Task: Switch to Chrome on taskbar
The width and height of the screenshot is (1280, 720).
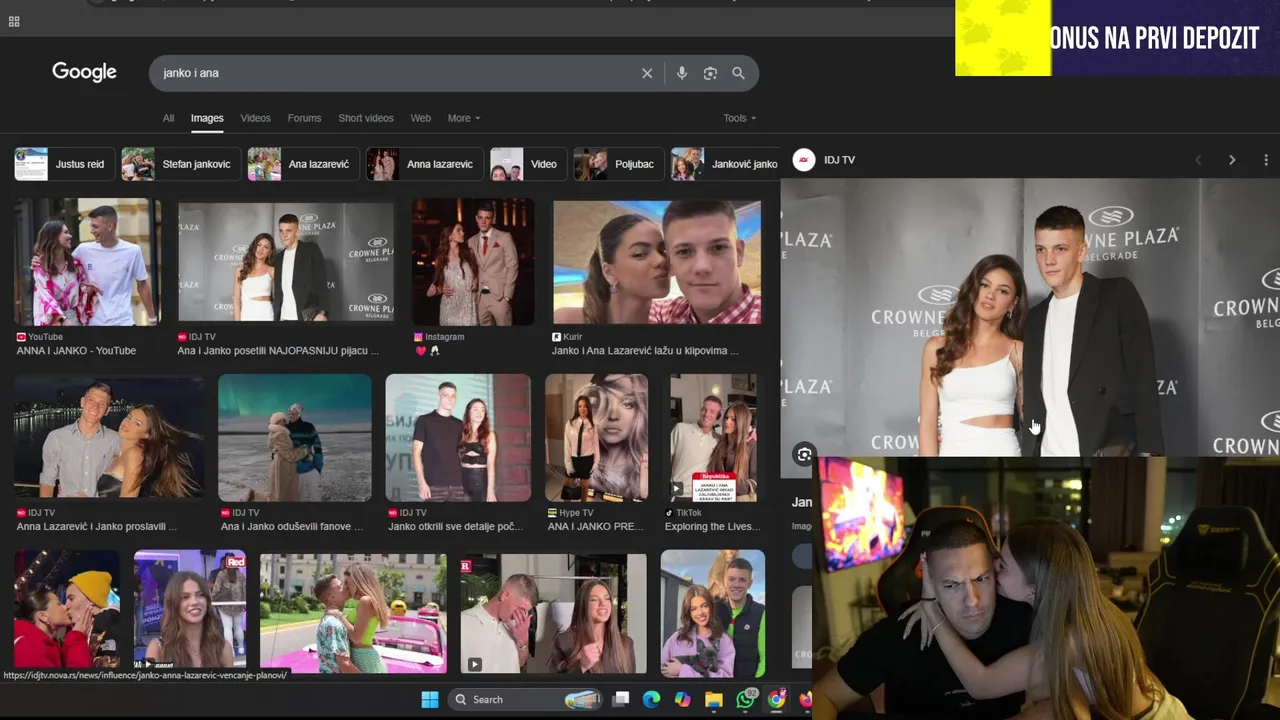Action: point(776,699)
